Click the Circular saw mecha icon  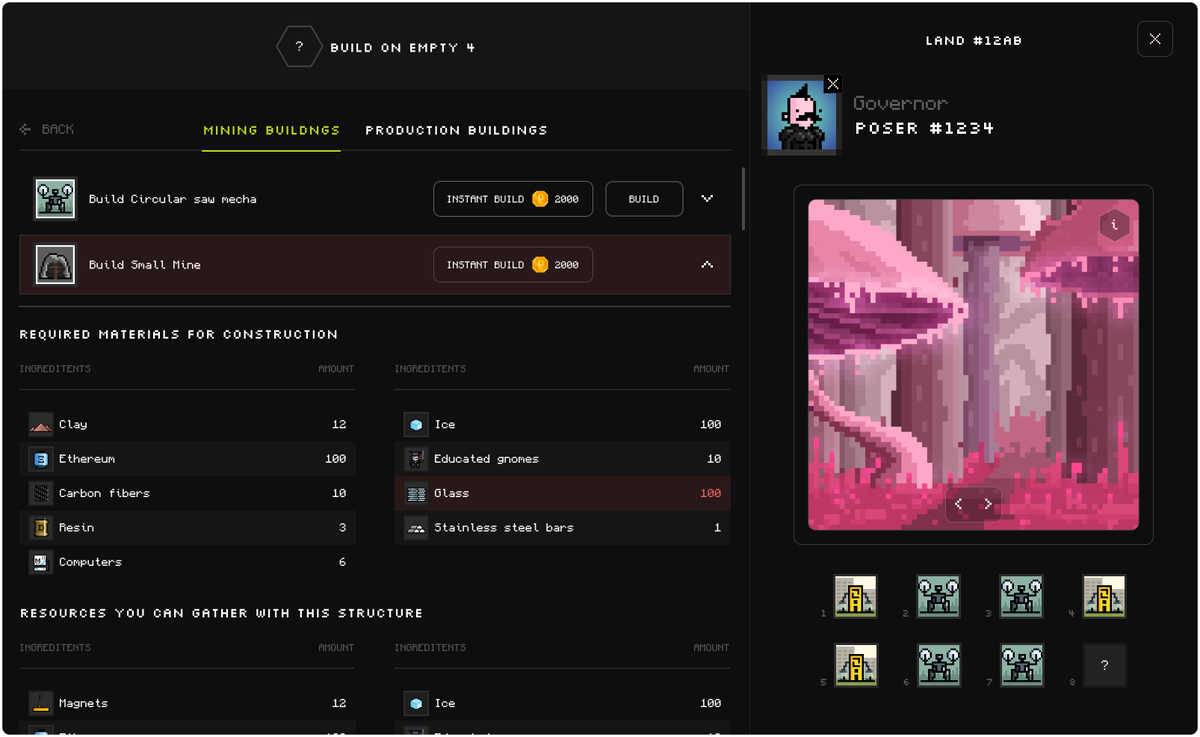pyautogui.click(x=55, y=199)
